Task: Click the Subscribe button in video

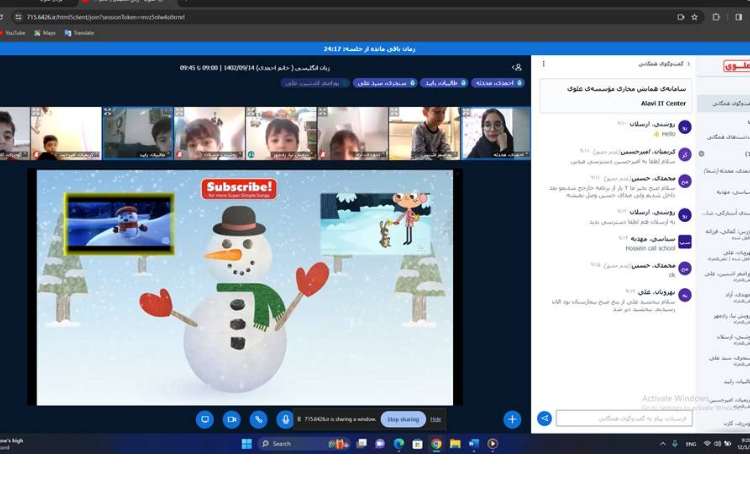Action: tap(238, 188)
